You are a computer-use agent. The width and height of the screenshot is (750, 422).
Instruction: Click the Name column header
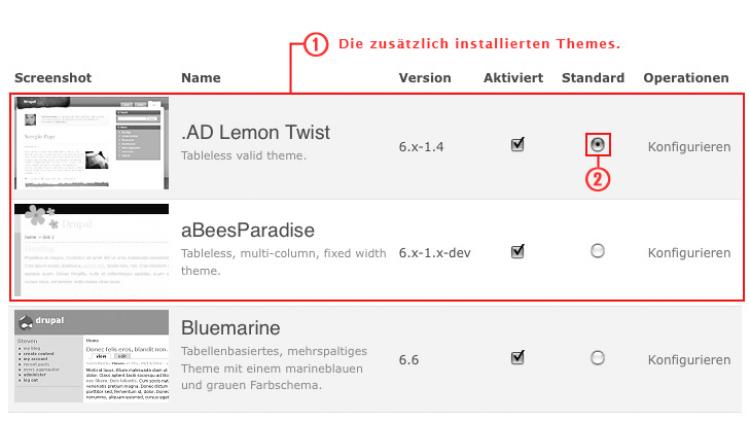tap(201, 77)
